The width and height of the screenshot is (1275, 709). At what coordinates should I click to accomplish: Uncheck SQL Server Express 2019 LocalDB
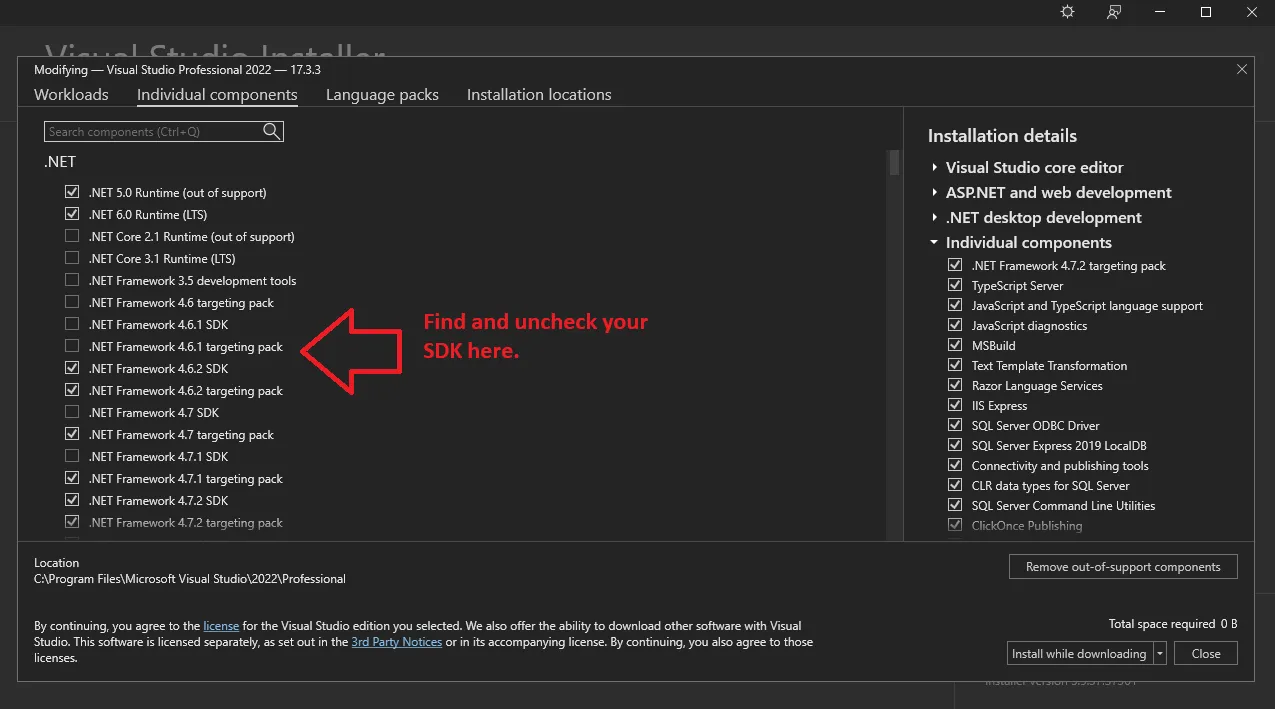pos(955,445)
